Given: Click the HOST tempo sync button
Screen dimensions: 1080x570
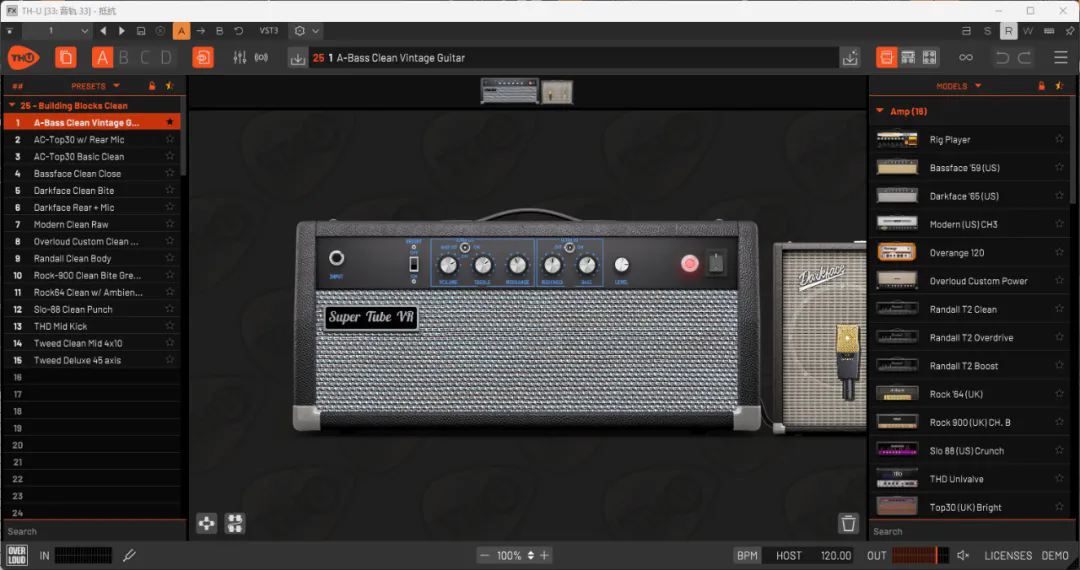Looking at the screenshot, I should (789, 556).
